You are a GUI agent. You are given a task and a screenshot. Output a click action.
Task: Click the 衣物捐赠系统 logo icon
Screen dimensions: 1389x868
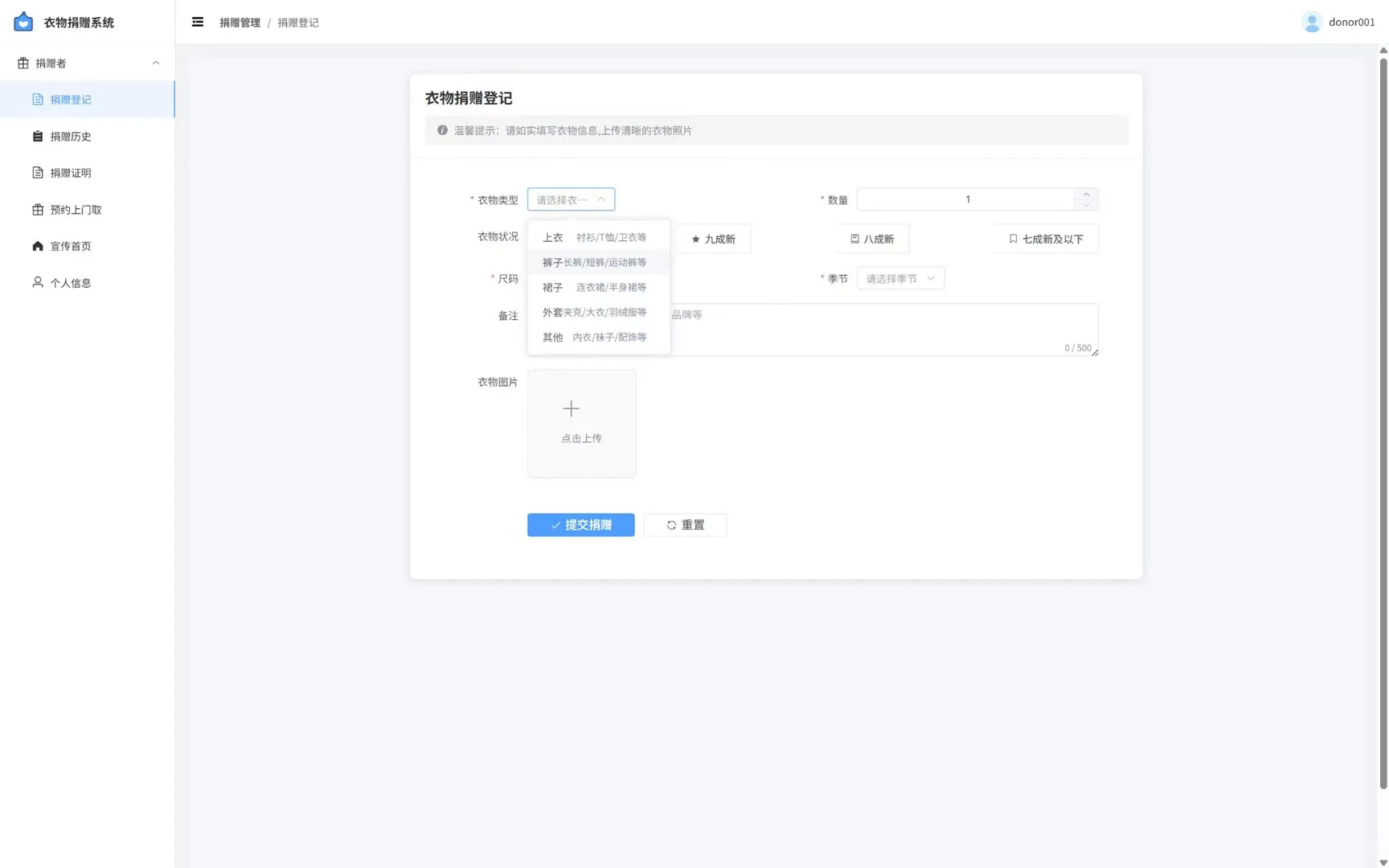click(23, 22)
